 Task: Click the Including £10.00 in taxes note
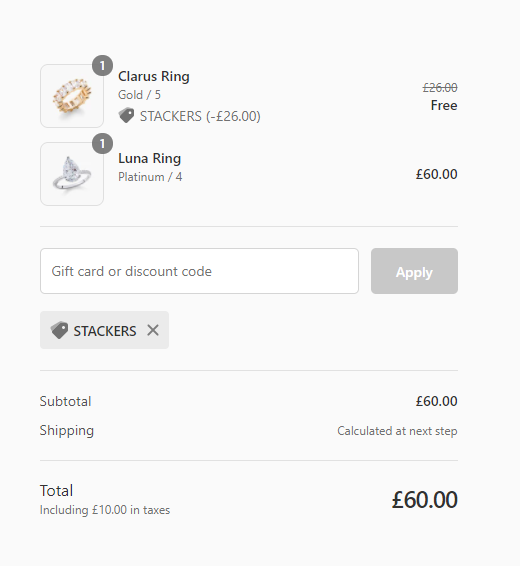tap(105, 510)
